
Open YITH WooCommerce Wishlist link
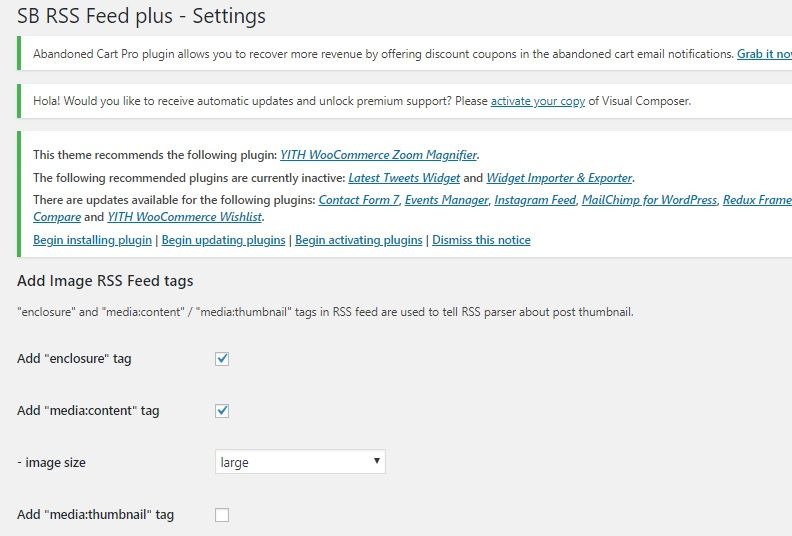[x=184, y=217]
